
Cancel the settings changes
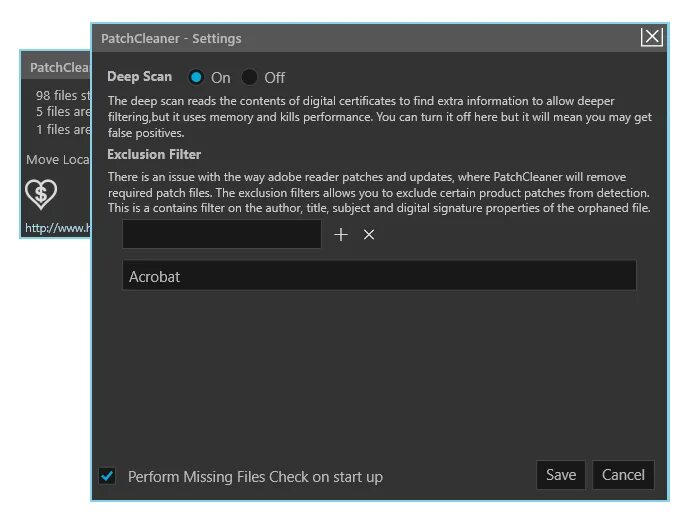tap(623, 475)
